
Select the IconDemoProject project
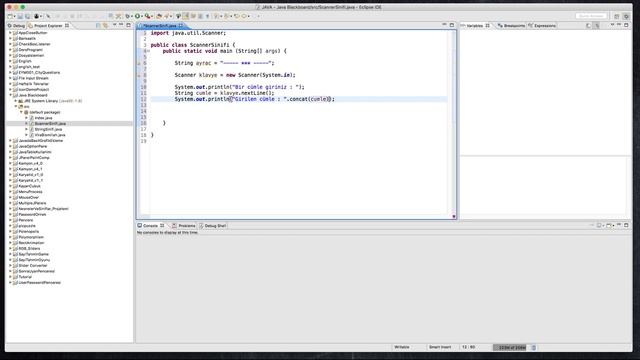coord(33,89)
